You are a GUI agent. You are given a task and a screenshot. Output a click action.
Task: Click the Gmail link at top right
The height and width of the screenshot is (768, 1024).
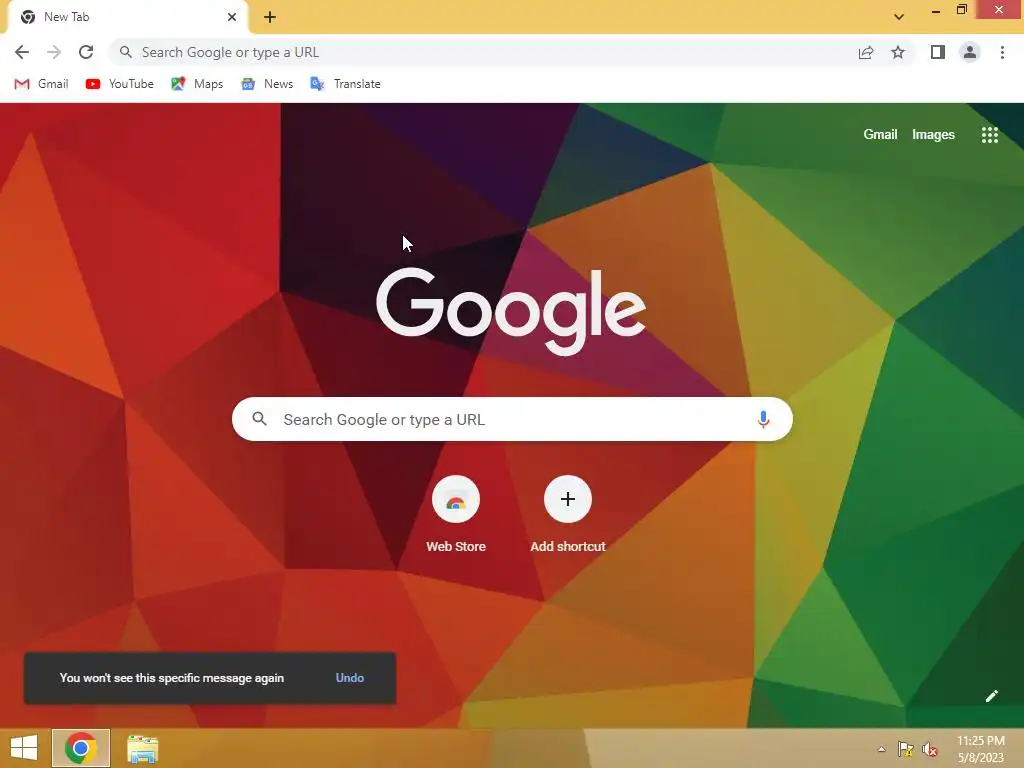(880, 135)
